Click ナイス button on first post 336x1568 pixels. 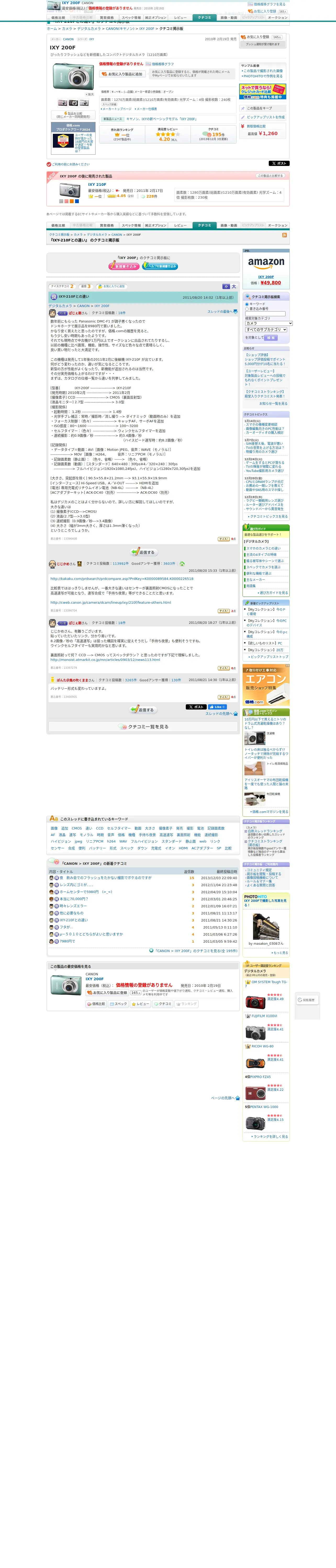(x=224, y=539)
